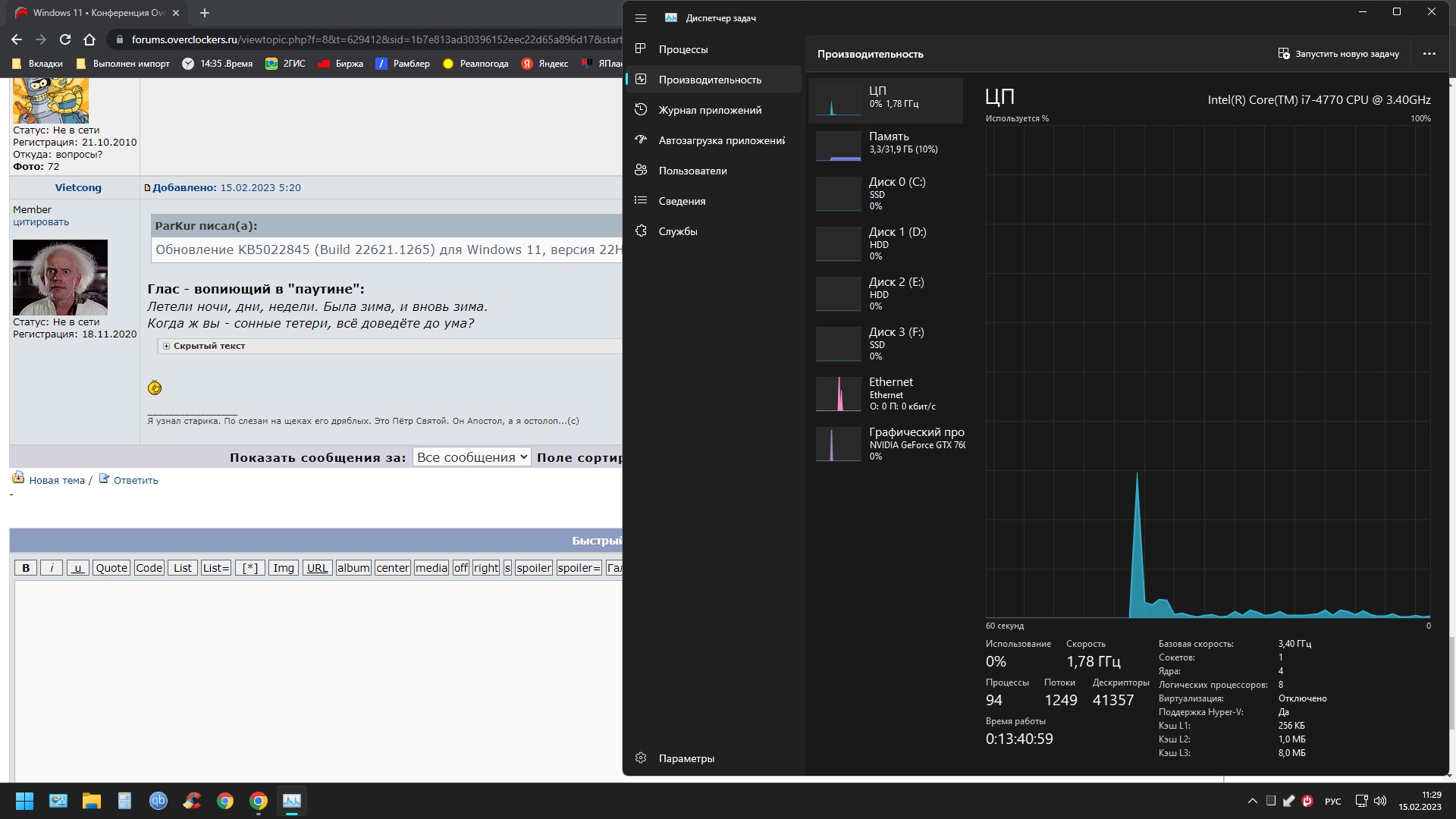Open Startup apps page icon
The width and height of the screenshot is (1456, 819).
pyautogui.click(x=641, y=140)
